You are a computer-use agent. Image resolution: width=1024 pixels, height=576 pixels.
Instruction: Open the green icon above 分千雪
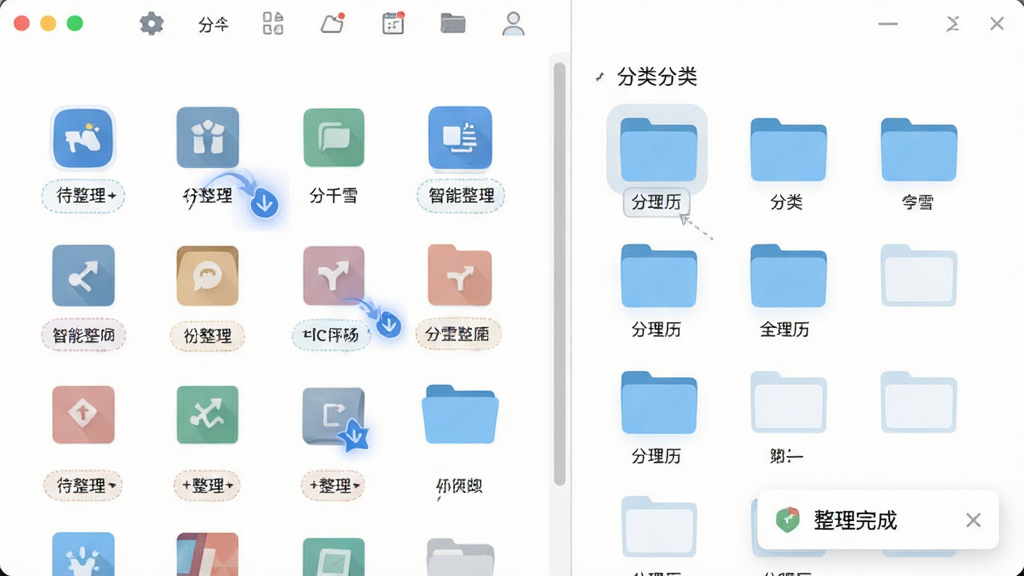click(334, 138)
